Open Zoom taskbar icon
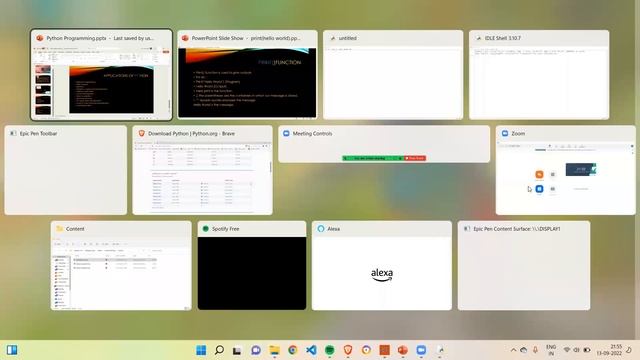The image size is (640, 360). [x=421, y=350]
